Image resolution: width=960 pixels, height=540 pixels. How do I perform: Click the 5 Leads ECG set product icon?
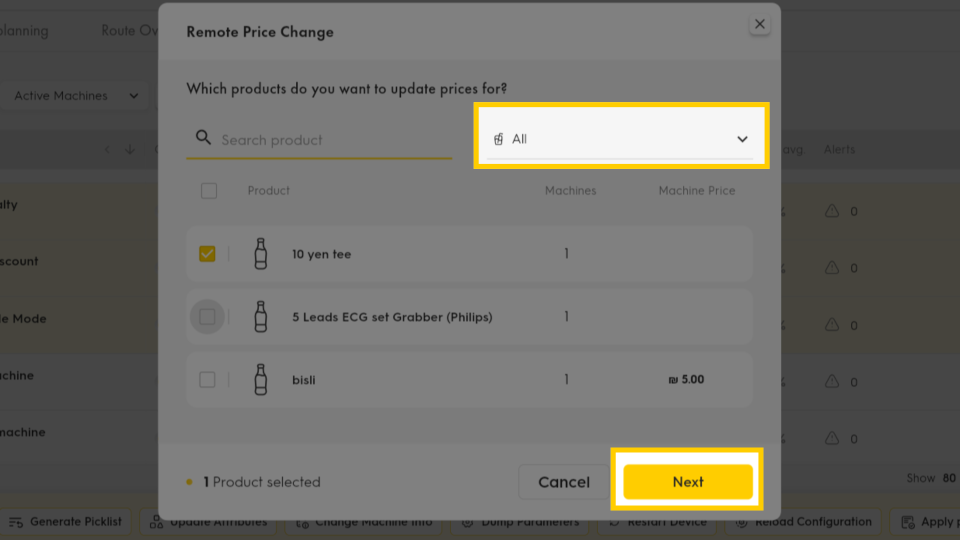pyautogui.click(x=261, y=317)
